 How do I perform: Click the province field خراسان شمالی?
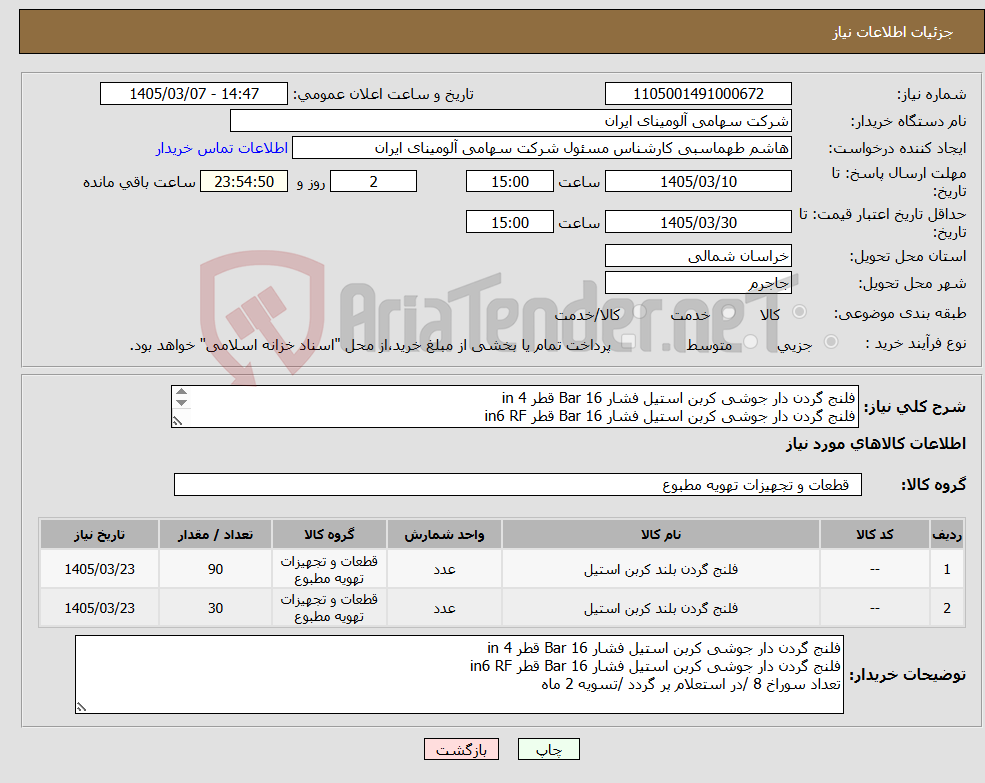pos(698,256)
